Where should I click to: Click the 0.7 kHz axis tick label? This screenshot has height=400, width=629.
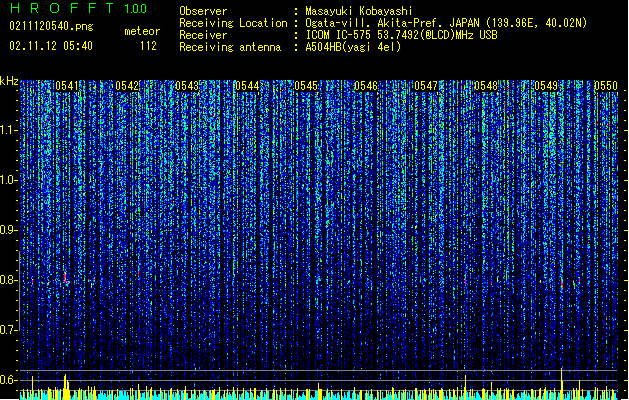(x=8, y=330)
